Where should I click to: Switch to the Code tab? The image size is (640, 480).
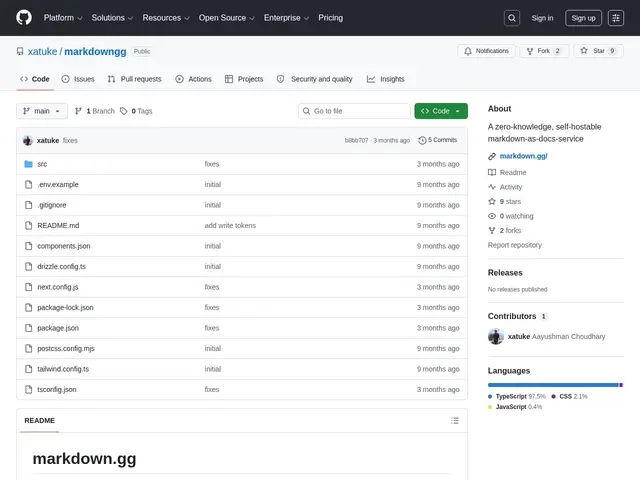click(35, 79)
